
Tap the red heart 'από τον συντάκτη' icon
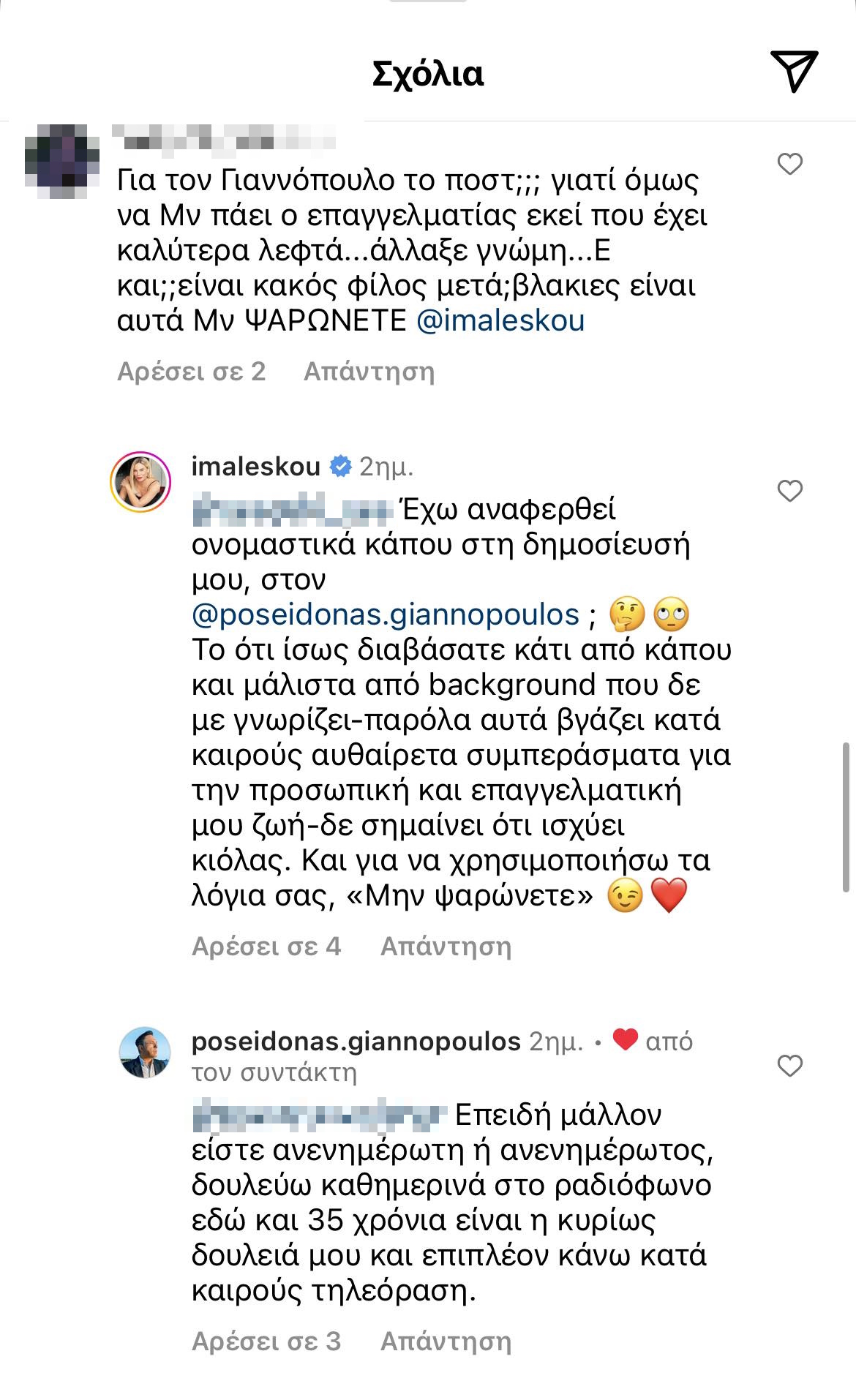625,1039
